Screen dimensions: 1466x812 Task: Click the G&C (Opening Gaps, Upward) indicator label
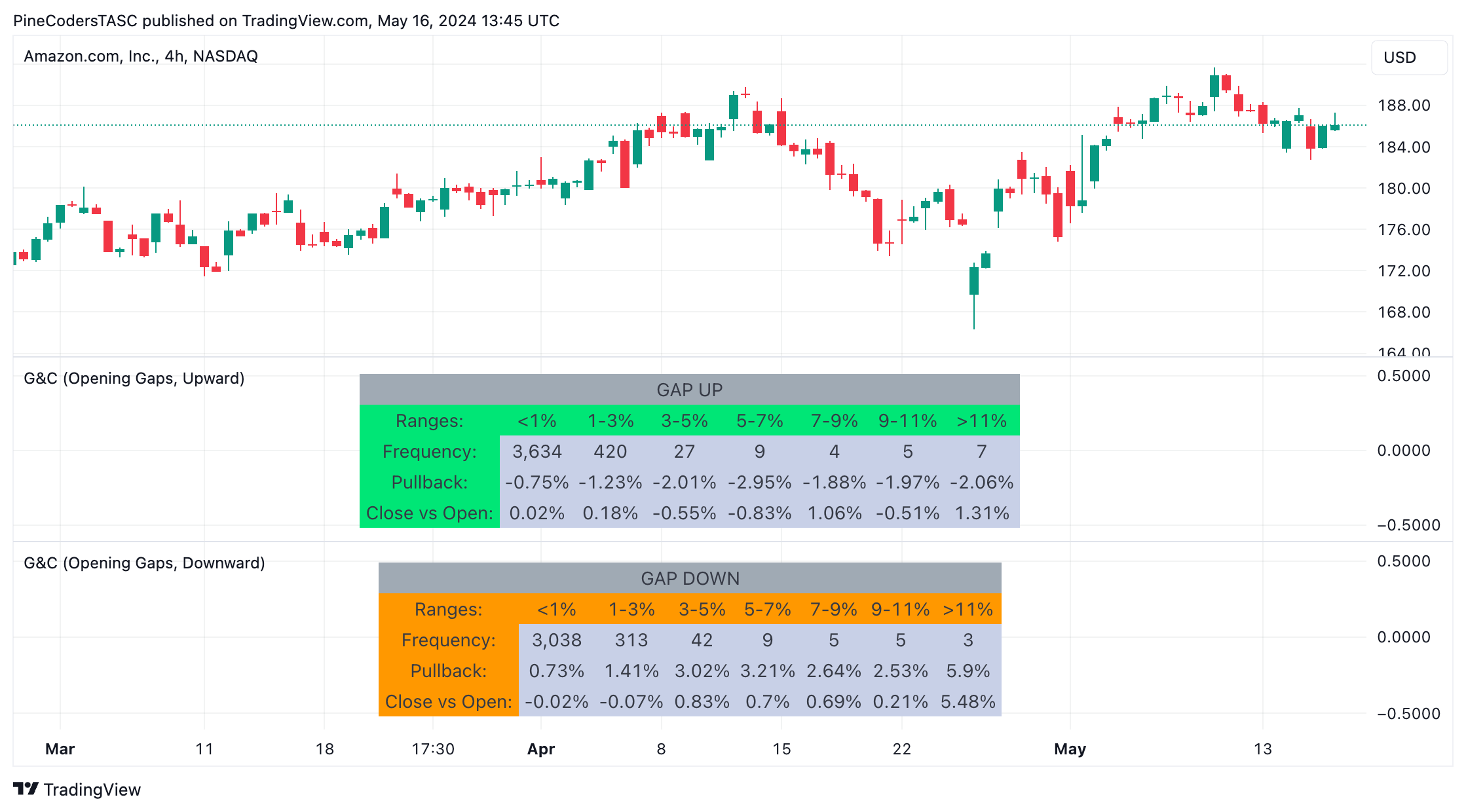pos(134,378)
